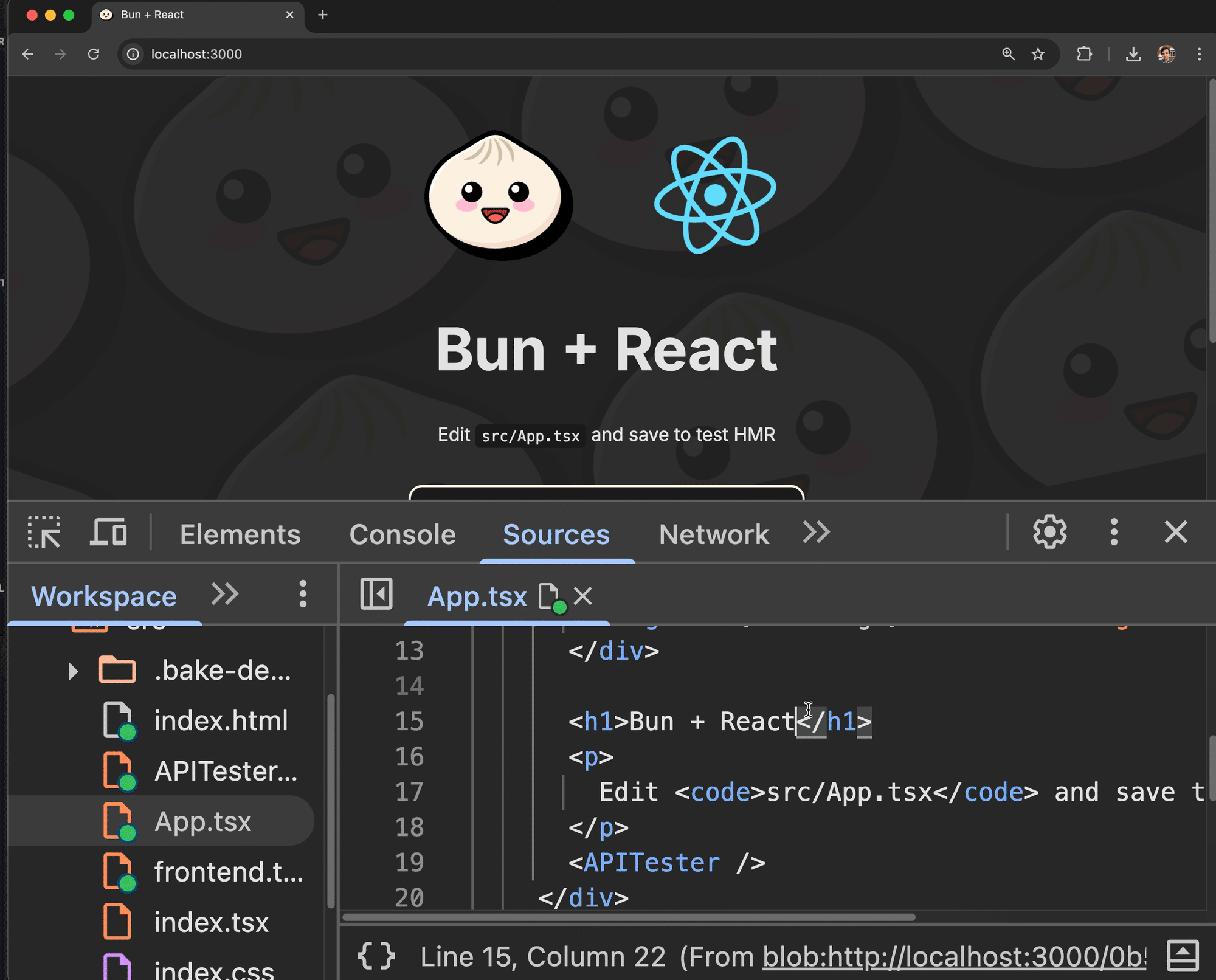Click the h1 Bun + React code line
This screenshot has height=980, width=1216.
(720, 722)
